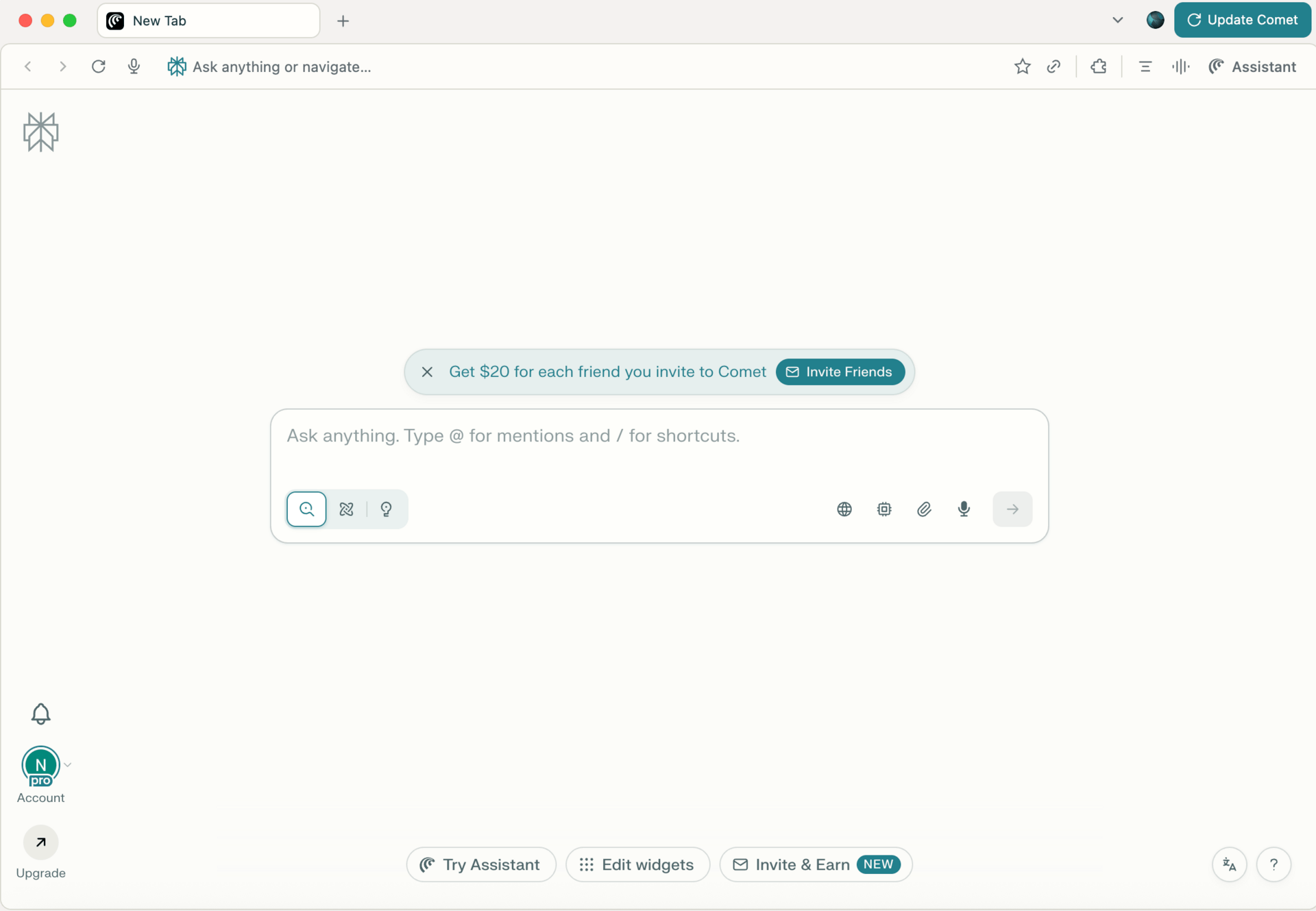Open the notifications bell

pos(40,714)
